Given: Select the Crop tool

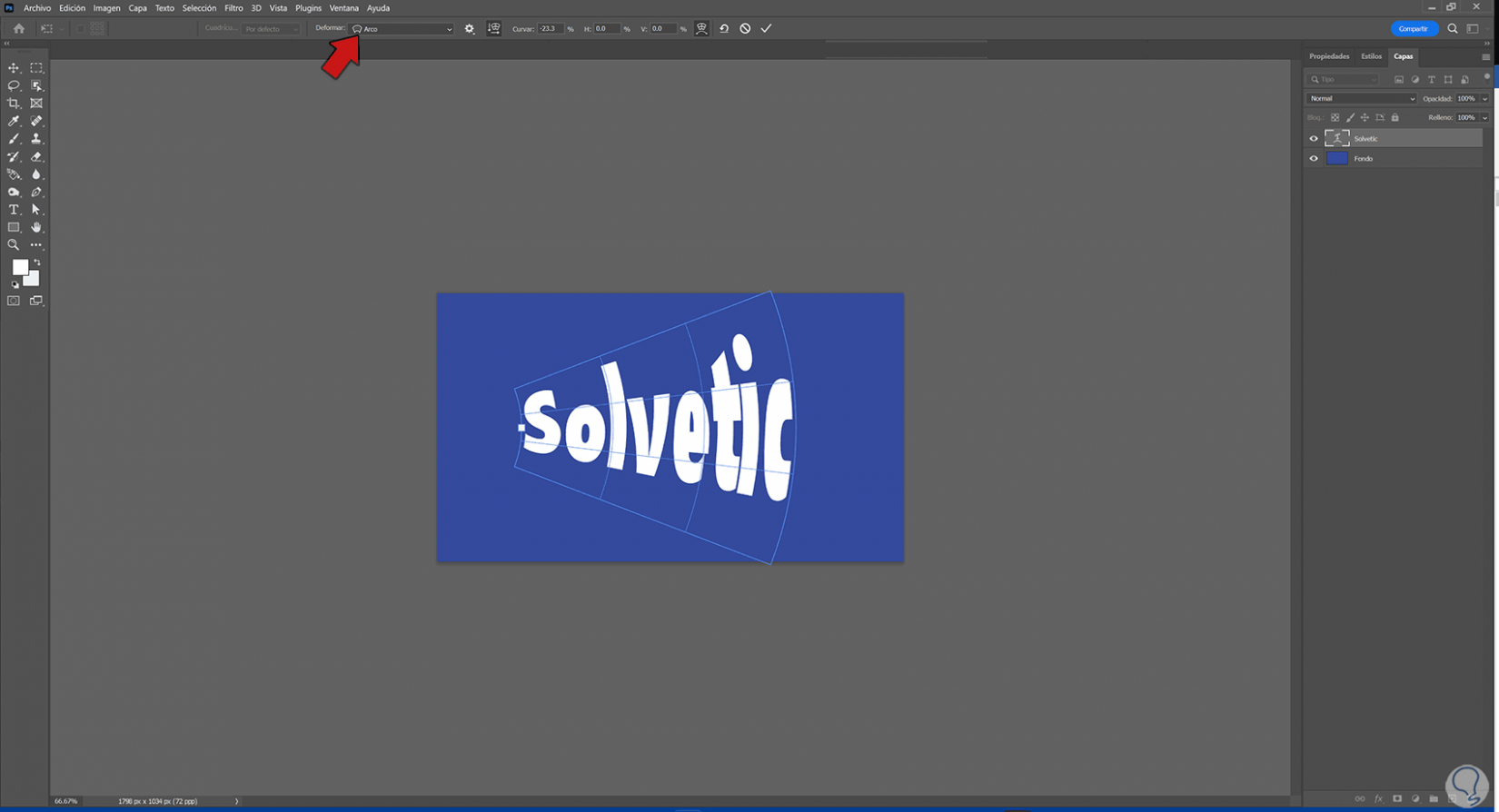Looking at the screenshot, I should 14,104.
